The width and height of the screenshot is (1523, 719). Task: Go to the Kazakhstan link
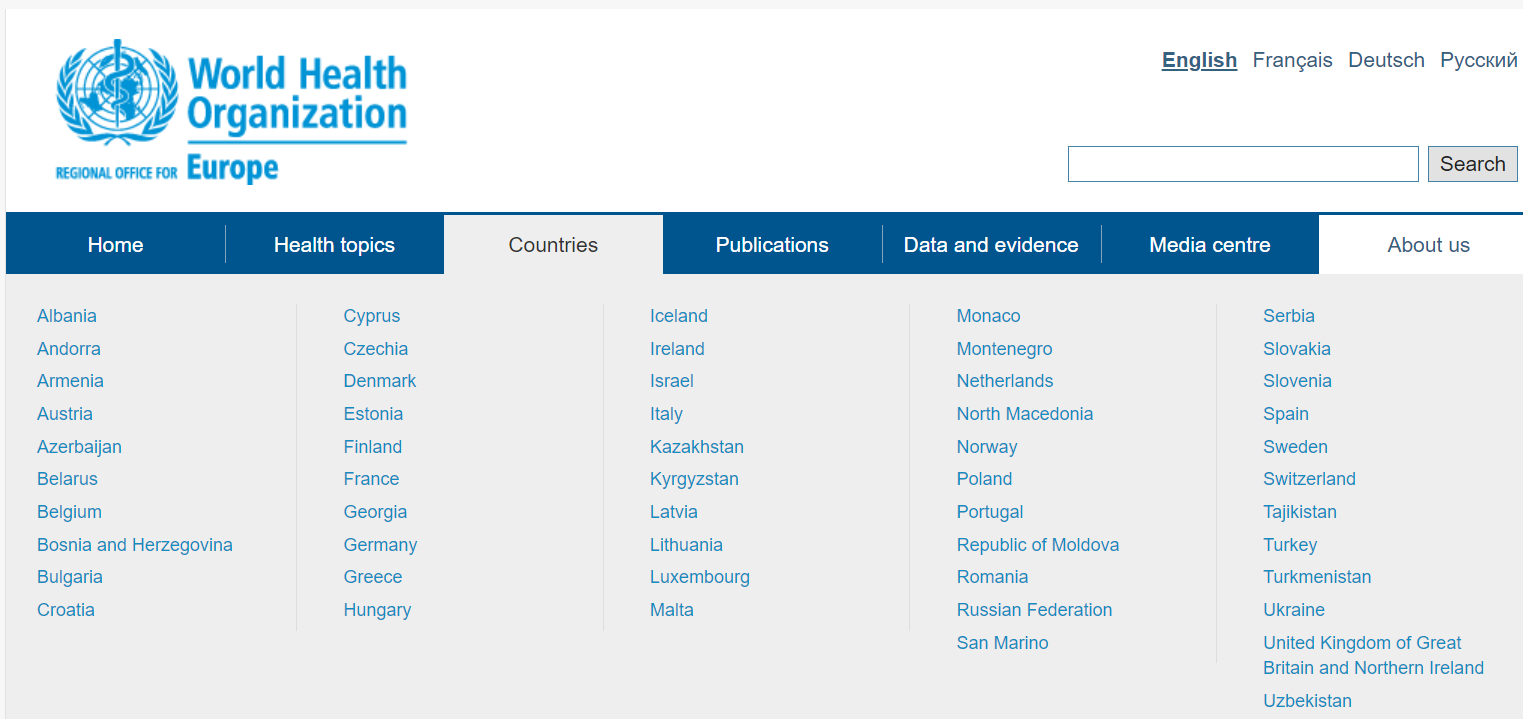[697, 447]
